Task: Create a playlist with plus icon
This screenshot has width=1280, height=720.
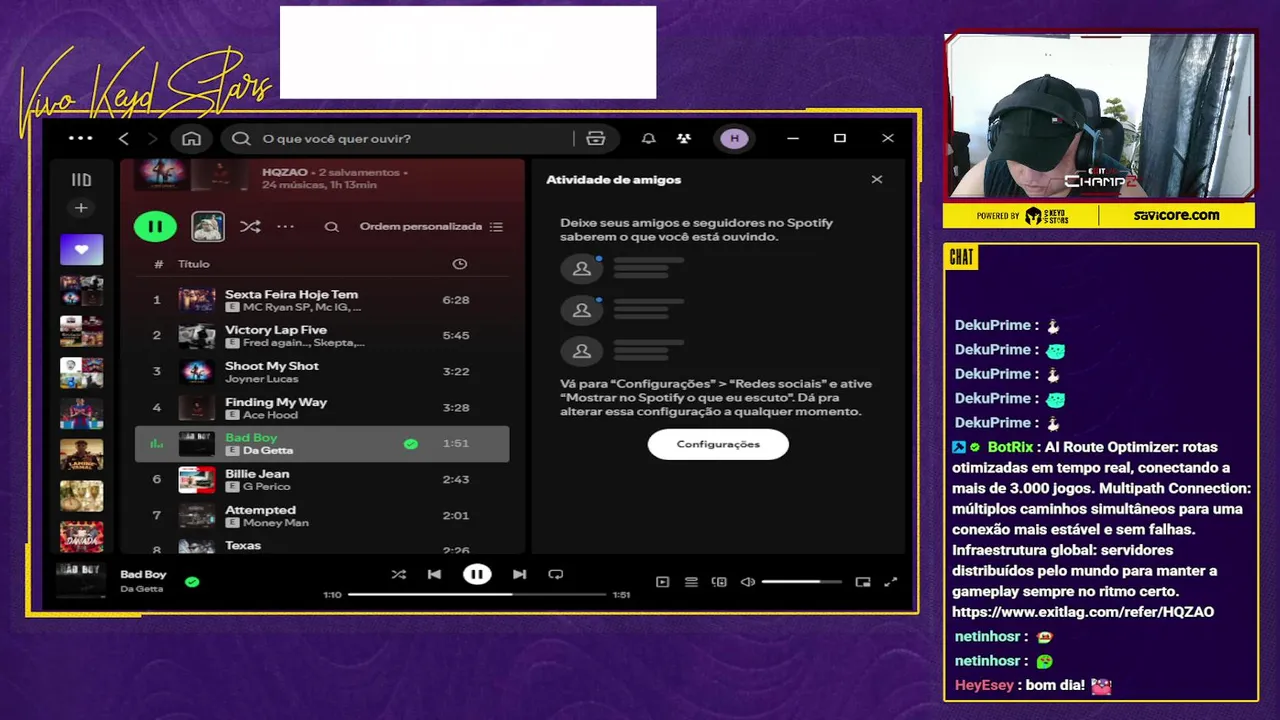Action: (x=81, y=208)
